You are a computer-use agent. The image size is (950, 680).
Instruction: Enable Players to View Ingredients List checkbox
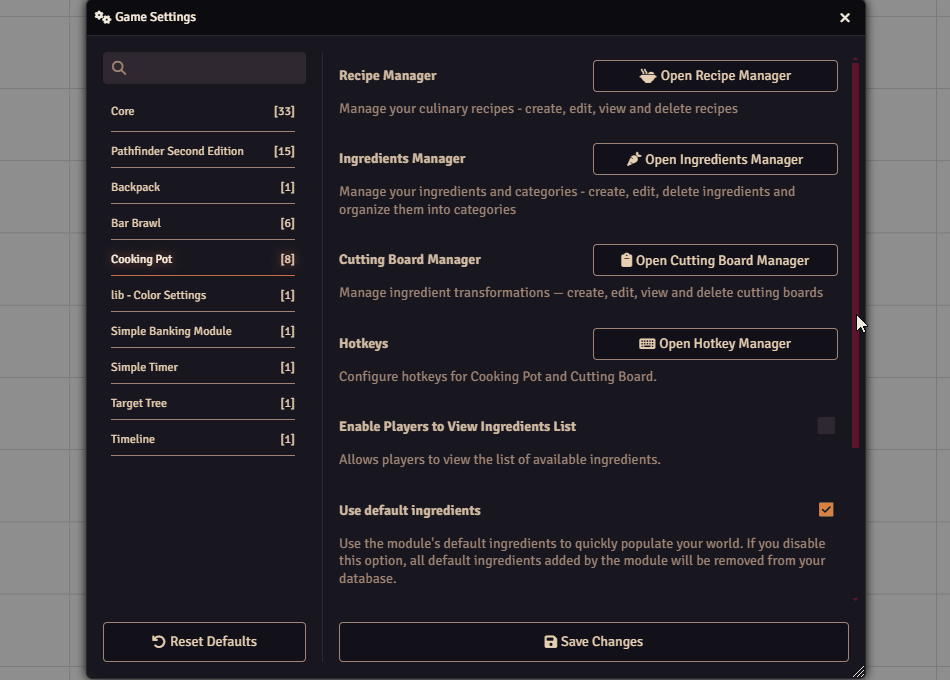[x=826, y=426]
